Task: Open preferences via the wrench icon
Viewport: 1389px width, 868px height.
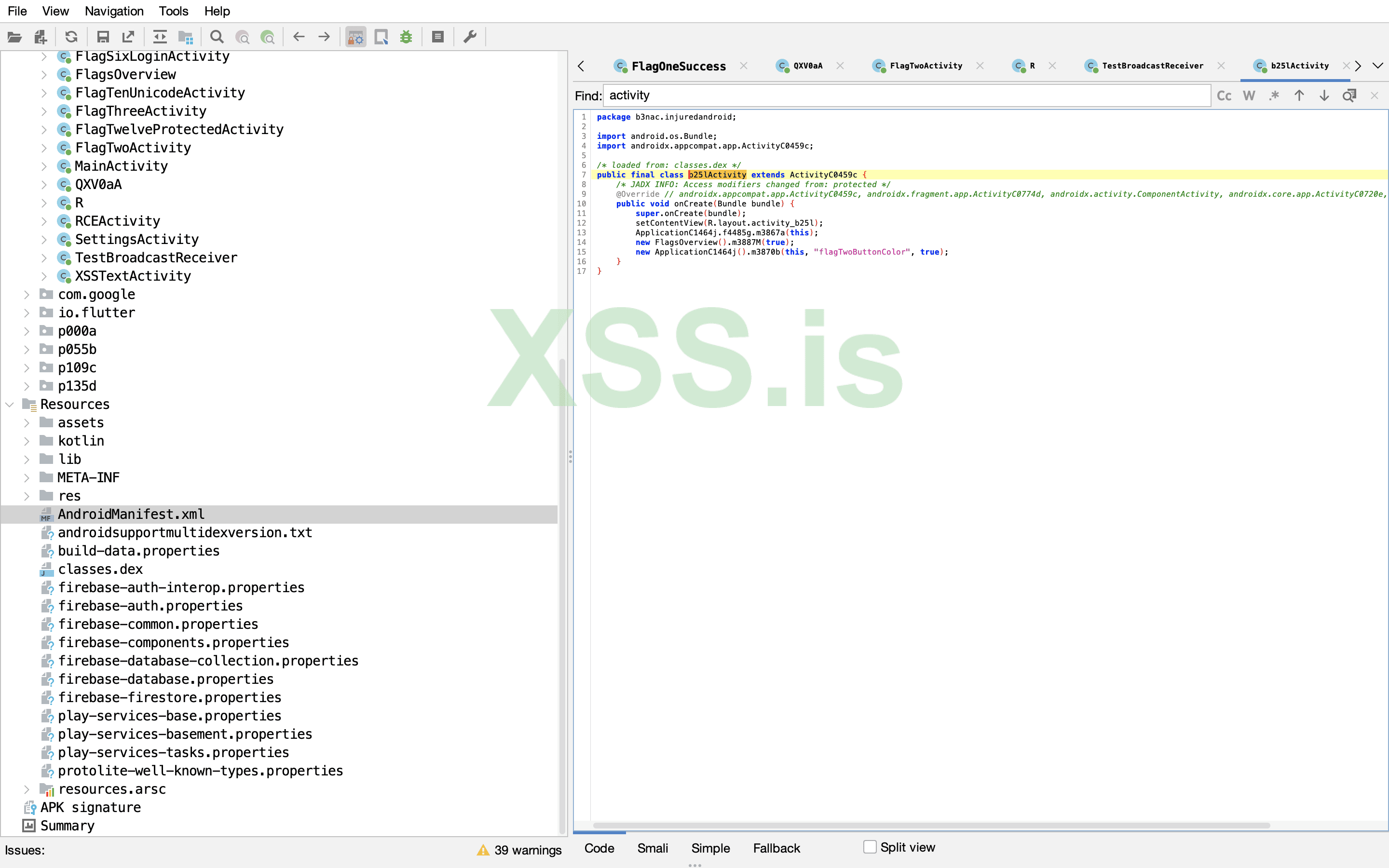Action: point(470,37)
